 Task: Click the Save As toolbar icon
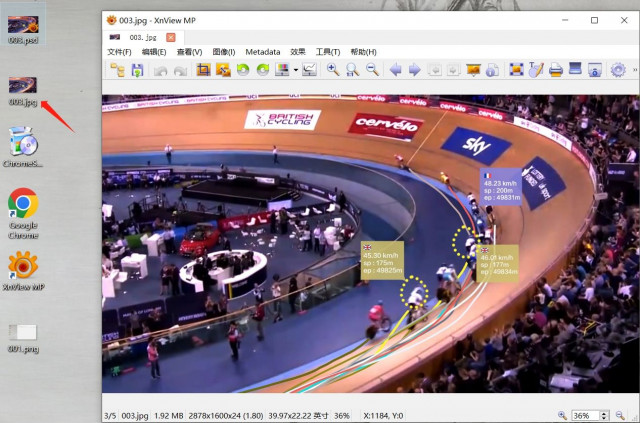pyautogui.click(x=138, y=70)
